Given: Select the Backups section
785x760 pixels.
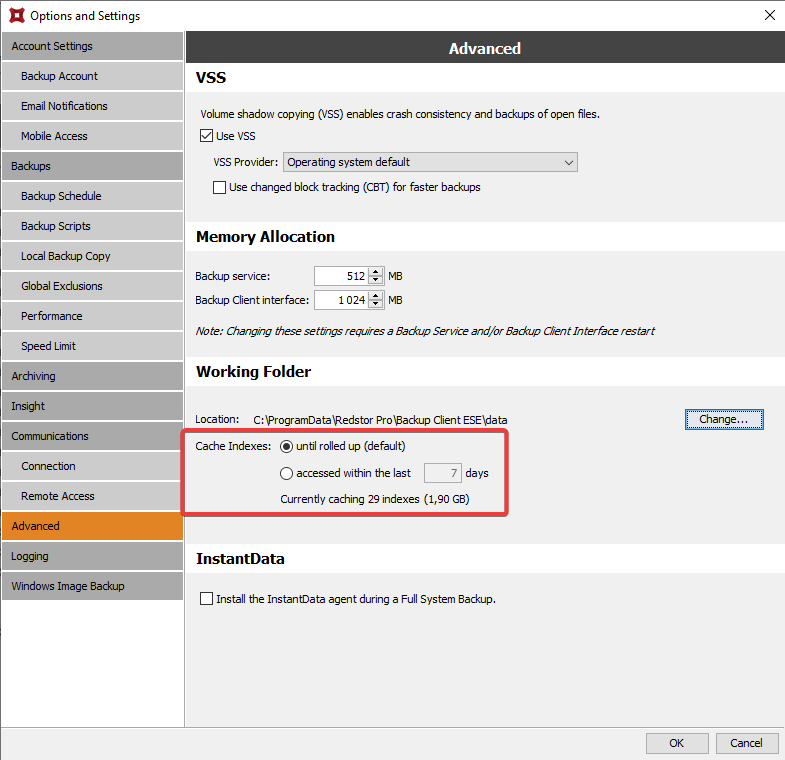Looking at the screenshot, I should 93,166.
